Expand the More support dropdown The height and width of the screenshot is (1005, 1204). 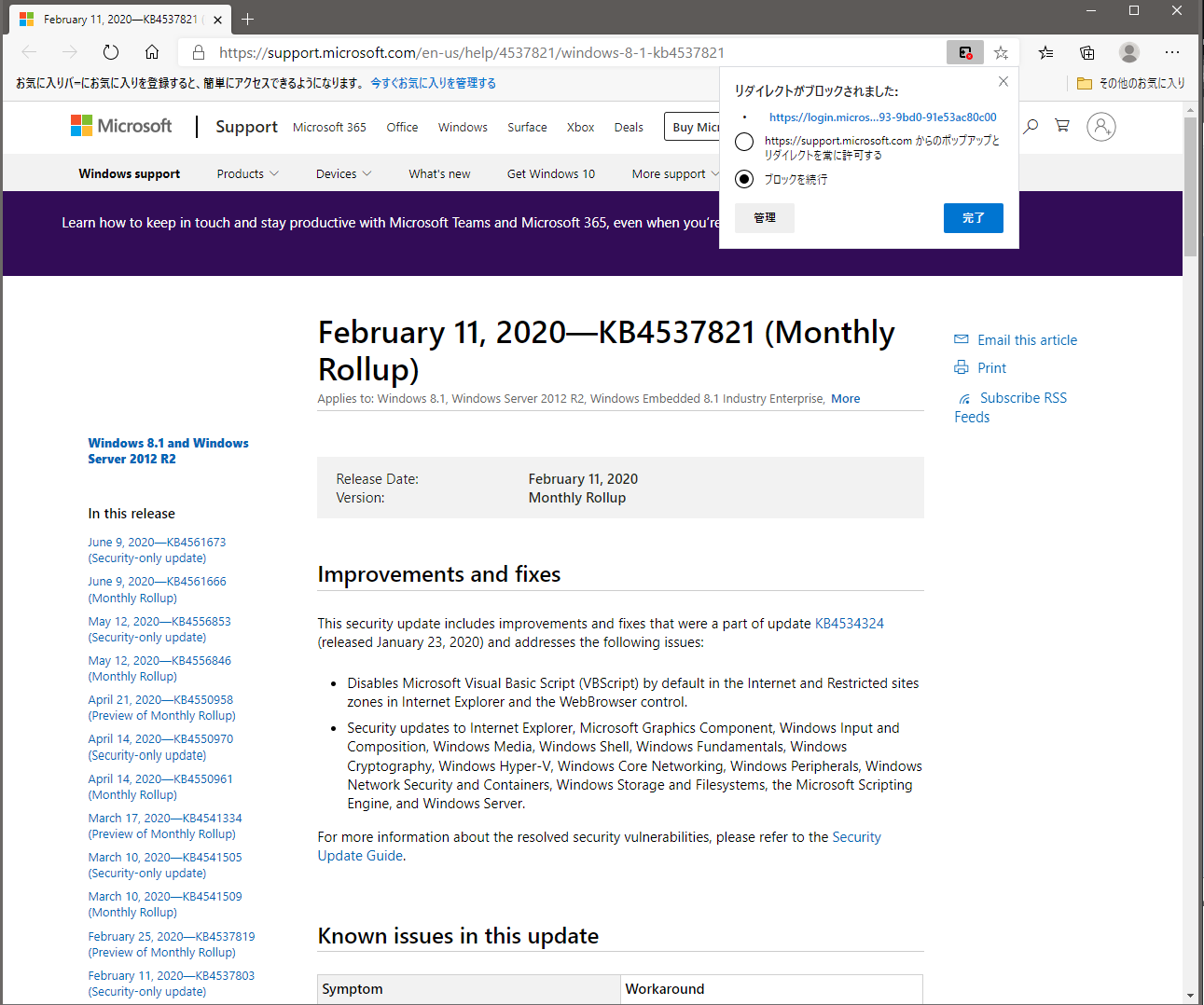(x=676, y=173)
